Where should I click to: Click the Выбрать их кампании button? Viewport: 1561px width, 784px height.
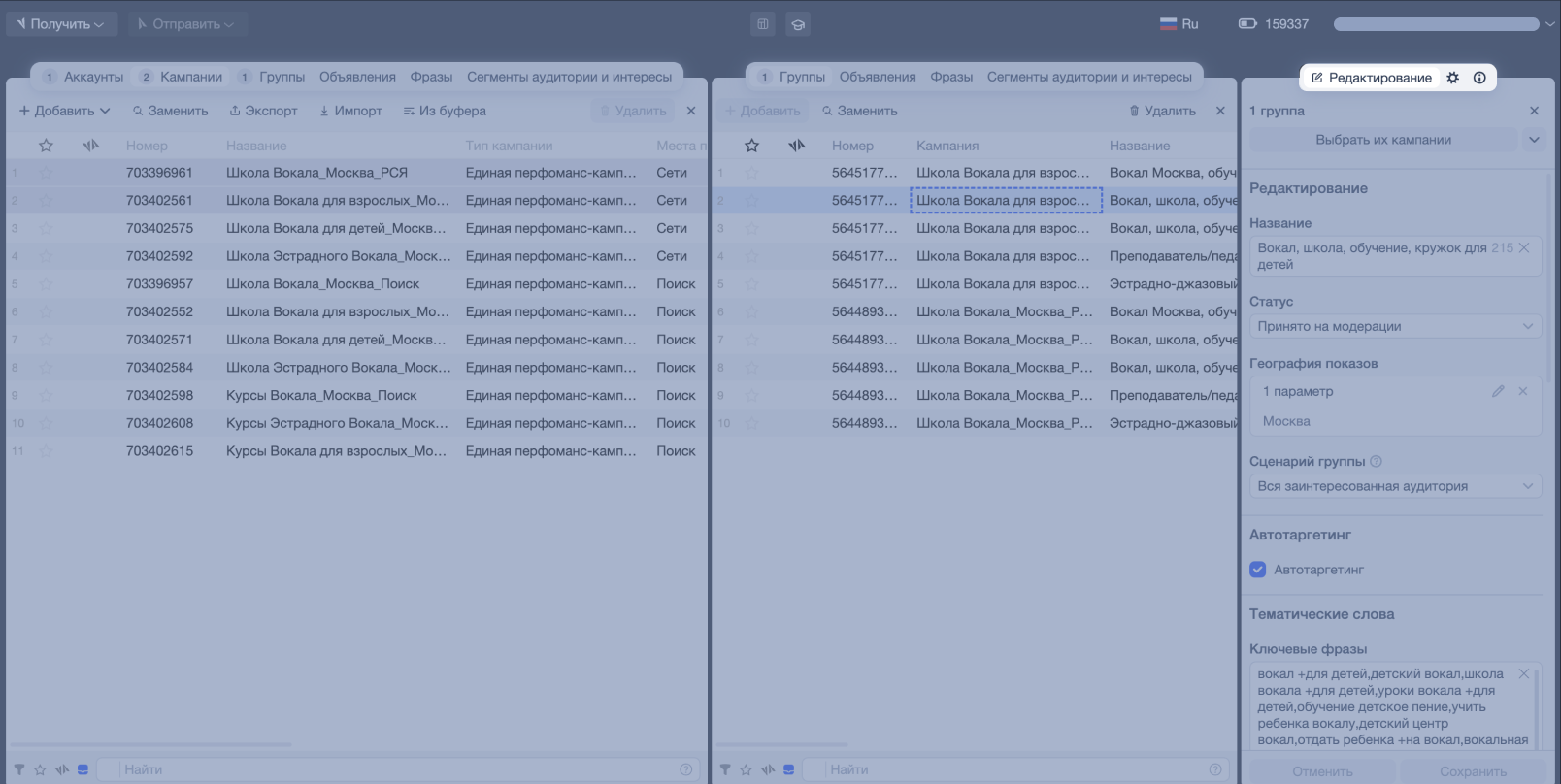[1383, 140]
